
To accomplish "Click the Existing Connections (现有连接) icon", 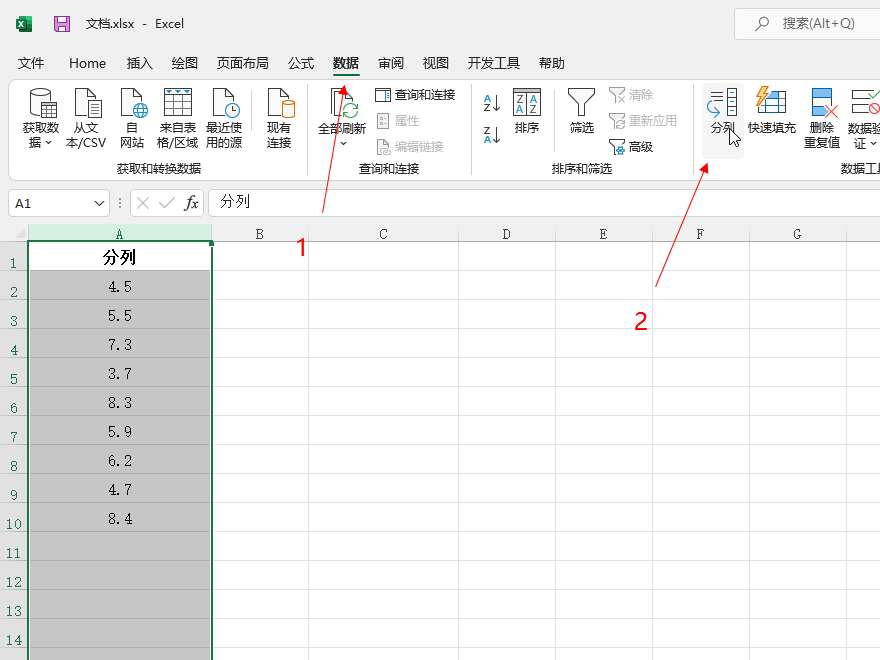I will point(279,104).
